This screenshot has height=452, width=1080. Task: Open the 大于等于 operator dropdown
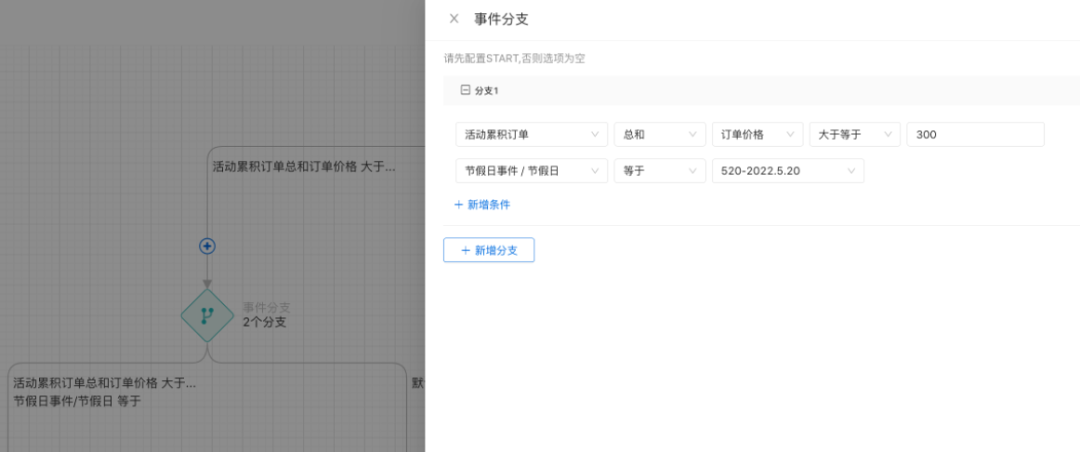(854, 135)
